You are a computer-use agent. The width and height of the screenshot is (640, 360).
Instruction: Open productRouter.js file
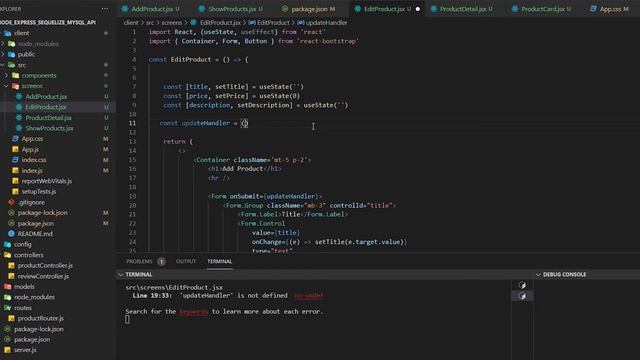pos(40,318)
